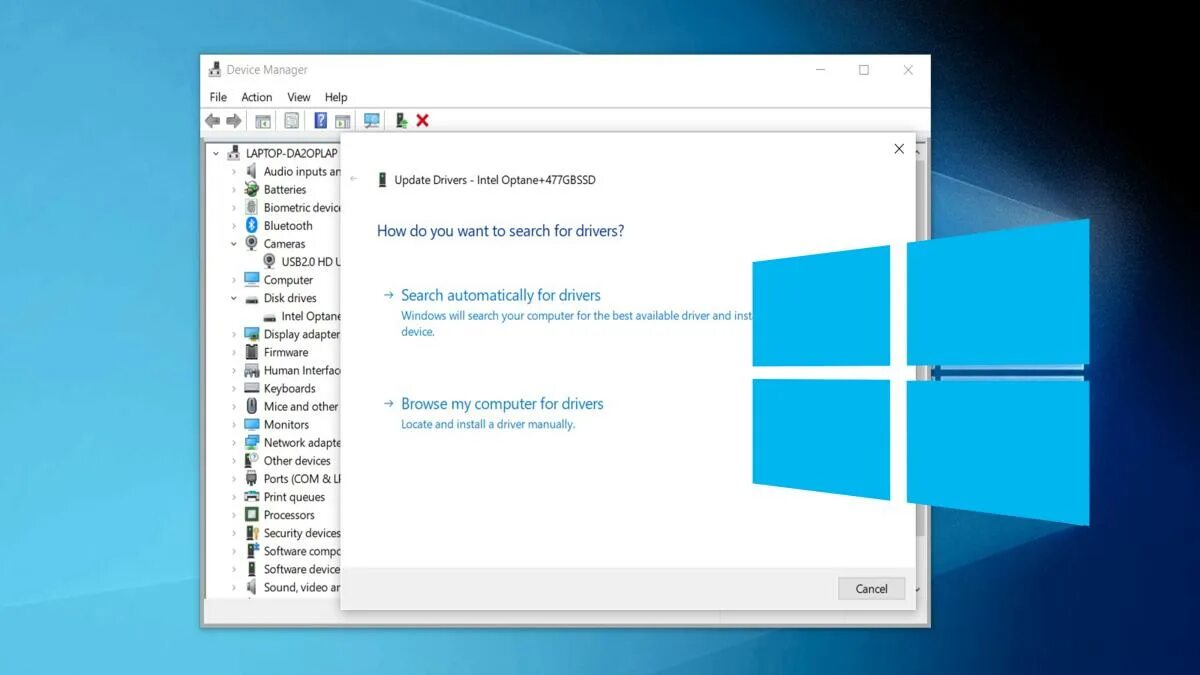Click the Processors chip icon
1200x675 pixels.
pyautogui.click(x=251, y=514)
